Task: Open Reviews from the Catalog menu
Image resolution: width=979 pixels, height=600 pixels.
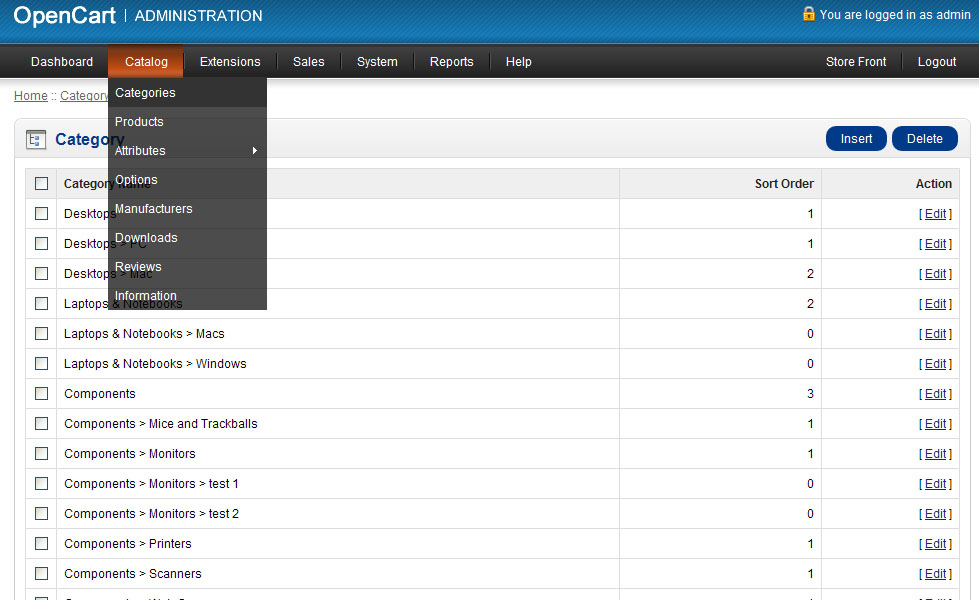Action: 138,267
